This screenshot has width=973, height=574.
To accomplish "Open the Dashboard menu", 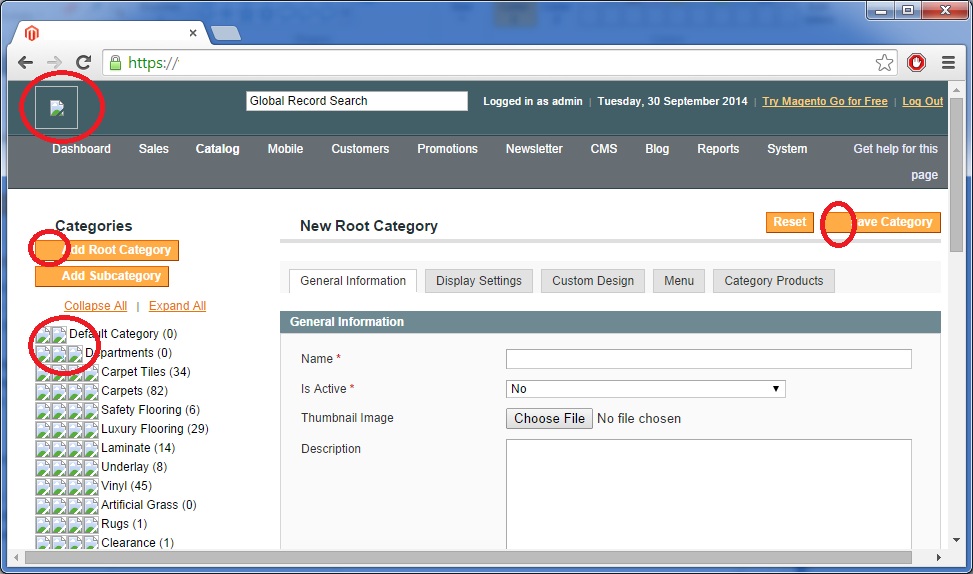I will (x=81, y=149).
